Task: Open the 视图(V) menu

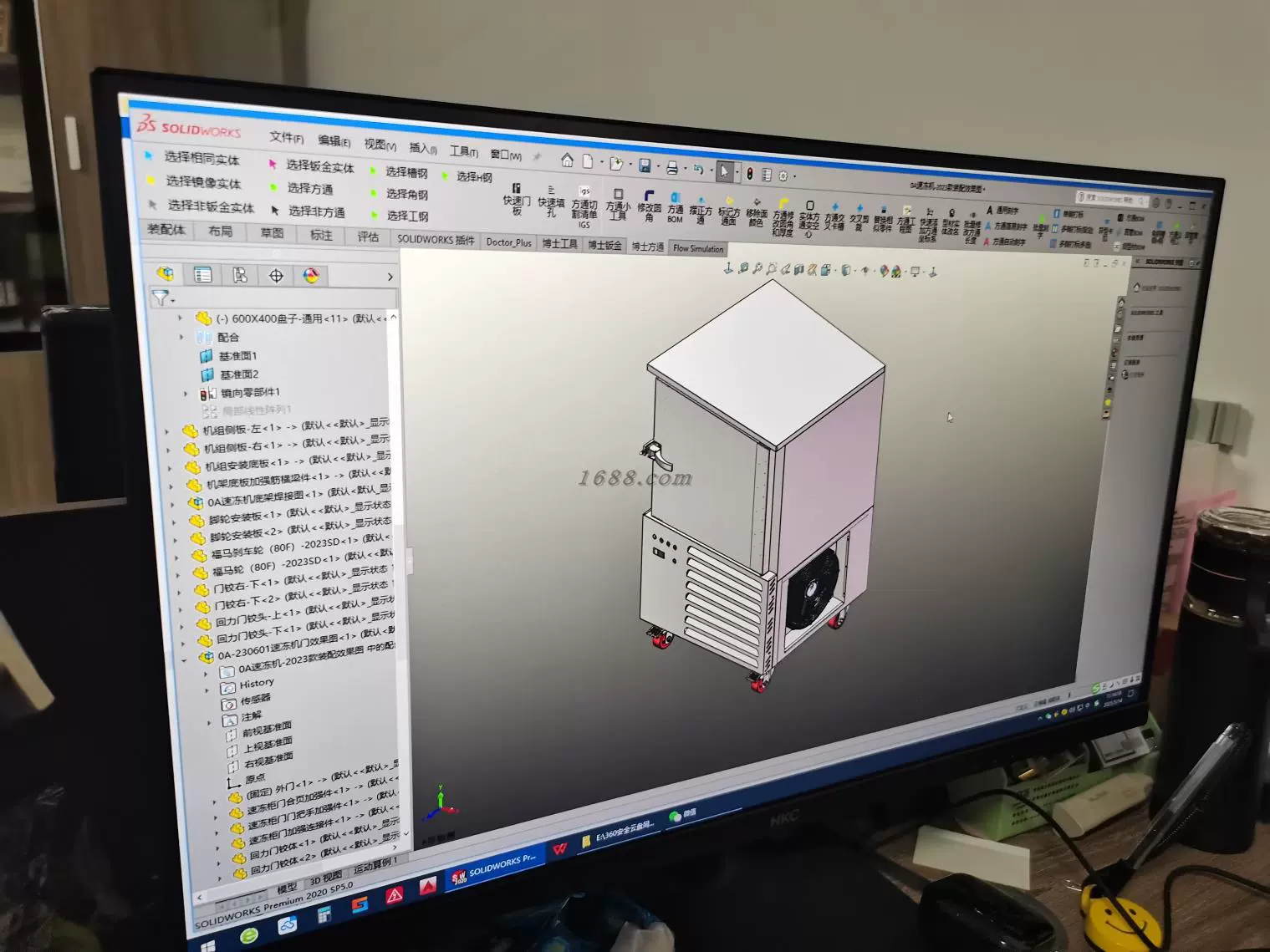Action: pos(380,145)
